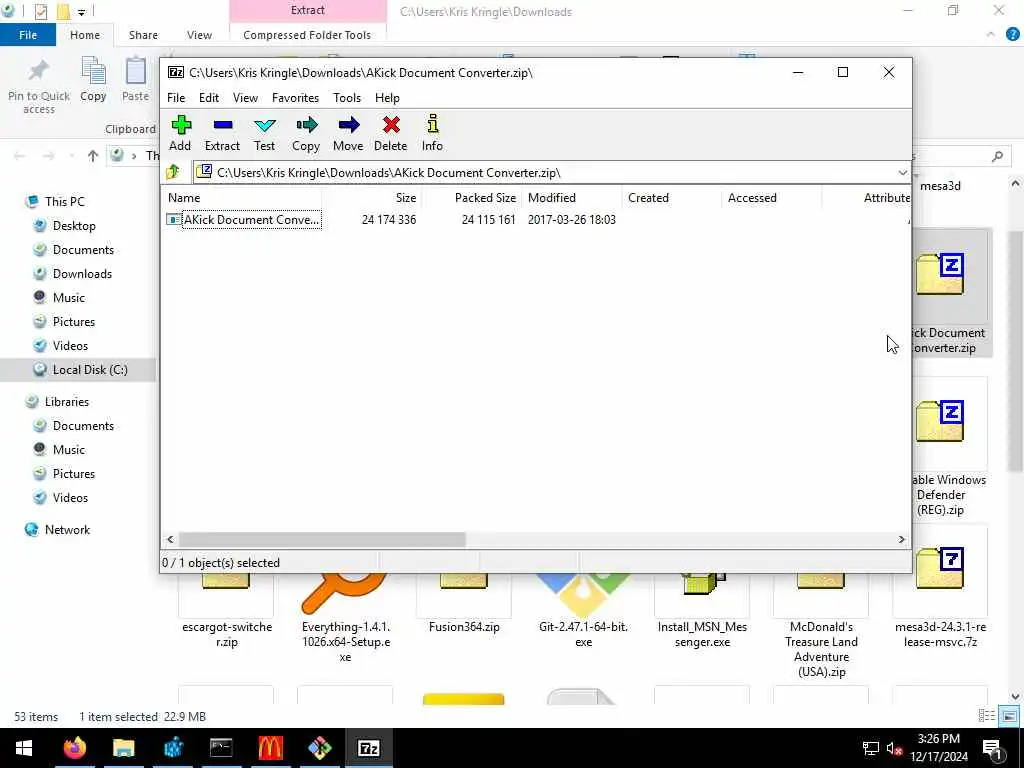
Task: Open File Explorer from taskbar
Action: tap(123, 748)
